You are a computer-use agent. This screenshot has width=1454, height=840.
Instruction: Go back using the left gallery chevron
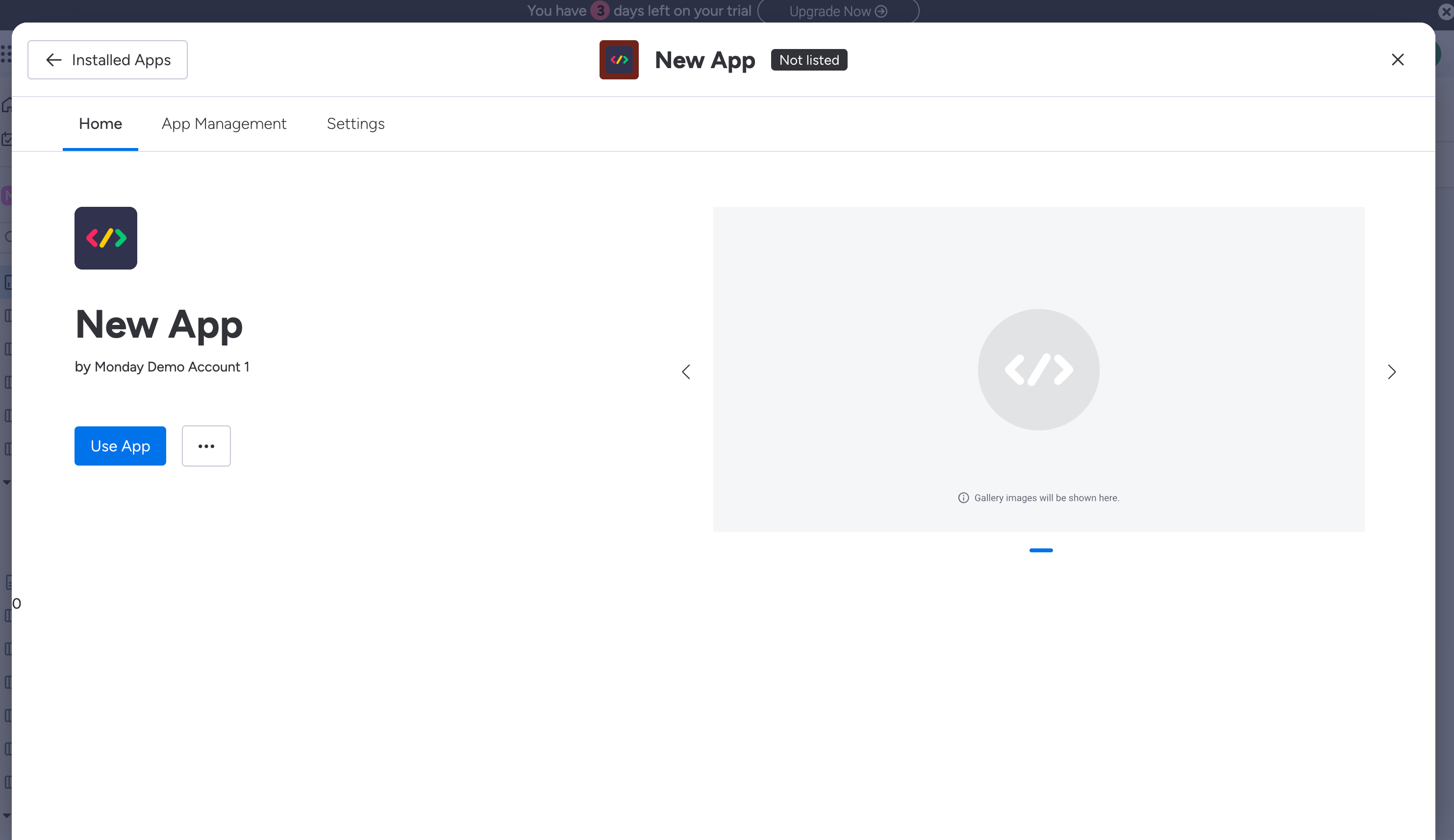pos(686,371)
